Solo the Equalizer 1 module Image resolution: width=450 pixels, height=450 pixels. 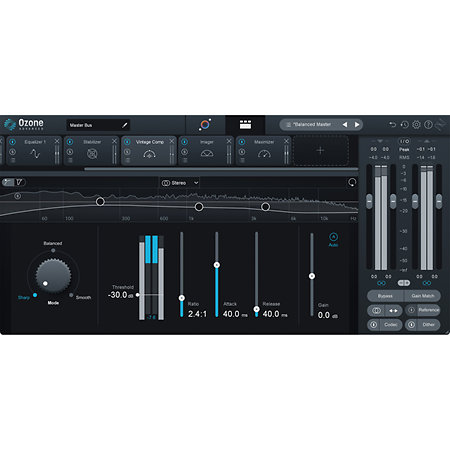pyautogui.click(x=12, y=152)
